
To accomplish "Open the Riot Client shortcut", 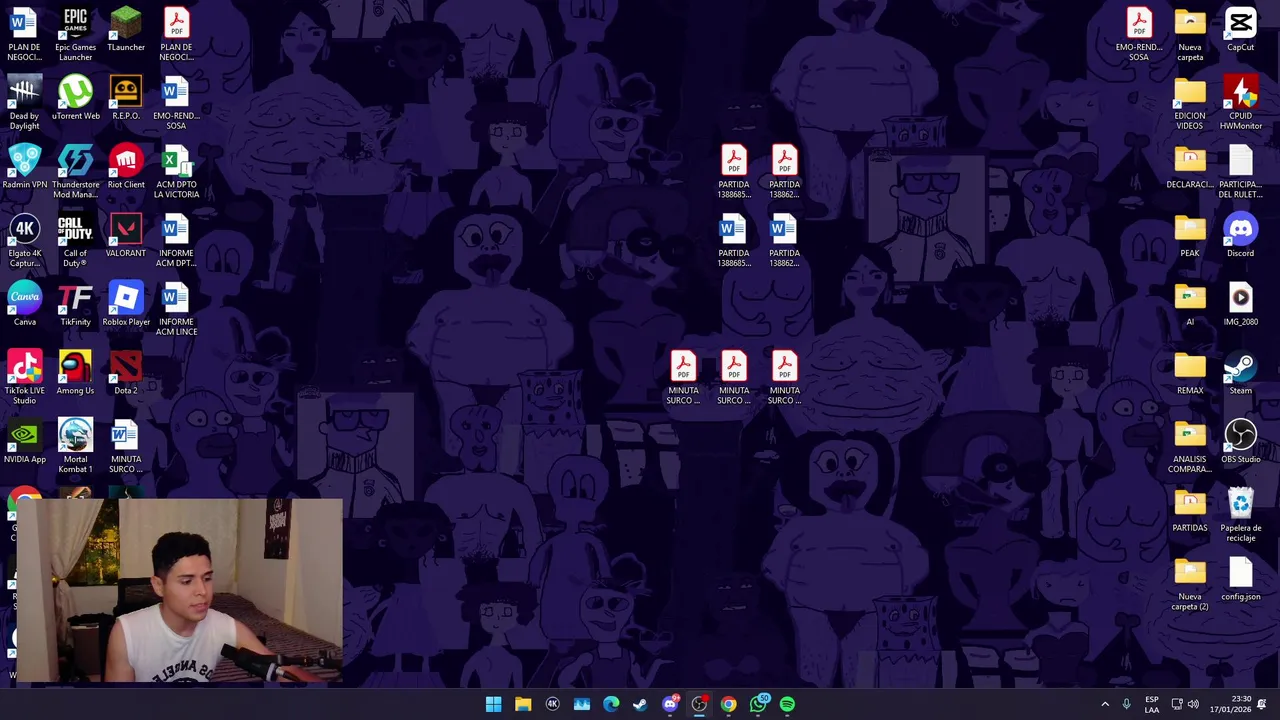I will [126, 167].
